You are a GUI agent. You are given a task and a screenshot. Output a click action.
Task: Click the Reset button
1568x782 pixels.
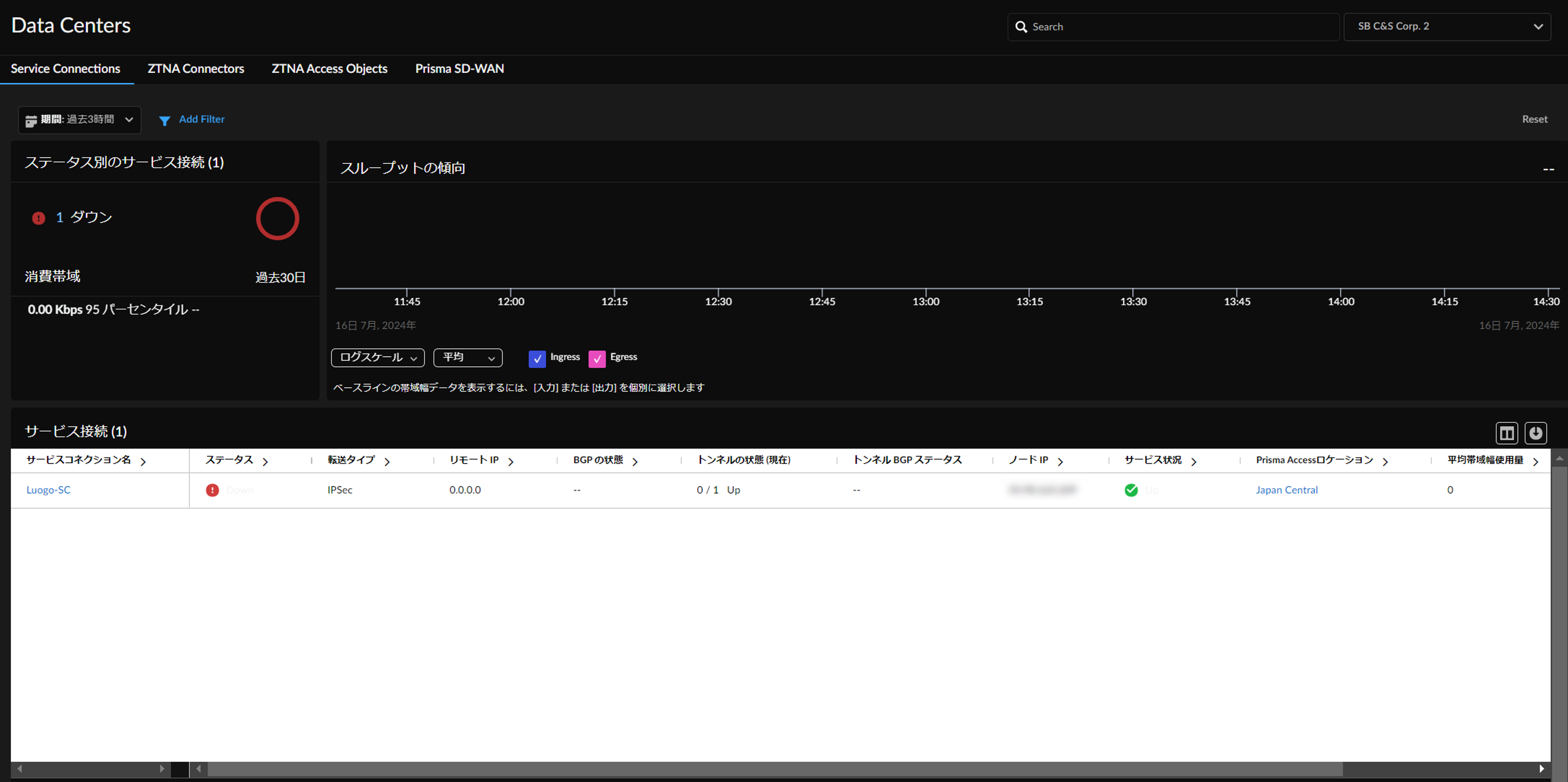coord(1535,119)
